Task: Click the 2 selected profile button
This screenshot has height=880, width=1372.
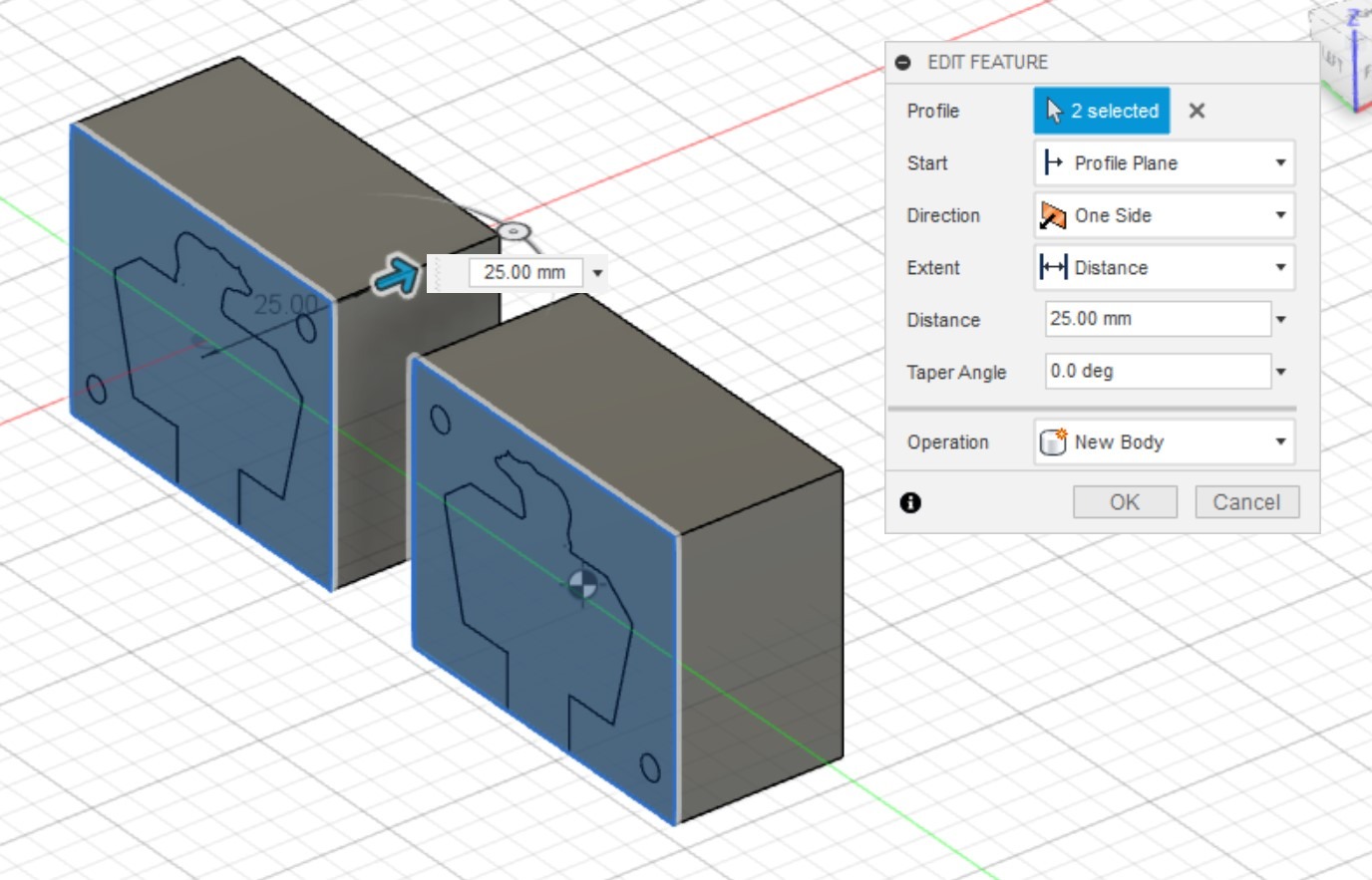Action: click(1102, 111)
